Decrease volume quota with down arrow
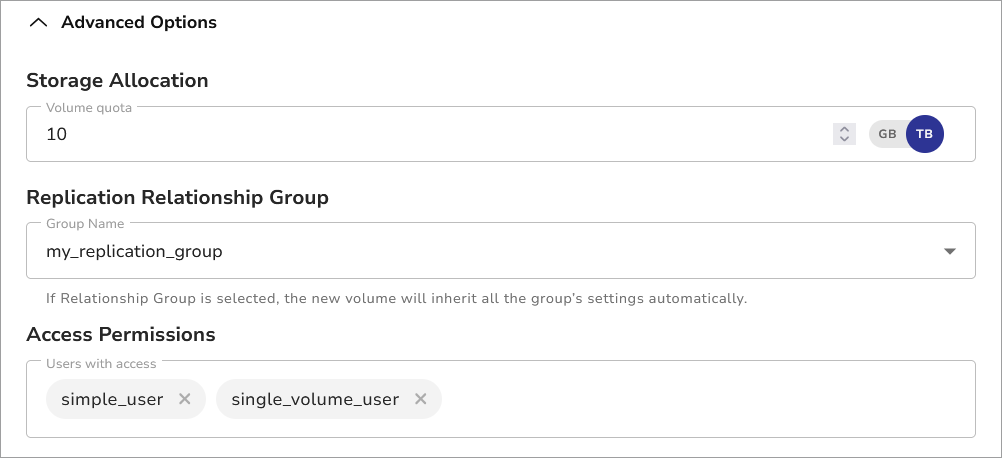1002x458 pixels. click(844, 139)
